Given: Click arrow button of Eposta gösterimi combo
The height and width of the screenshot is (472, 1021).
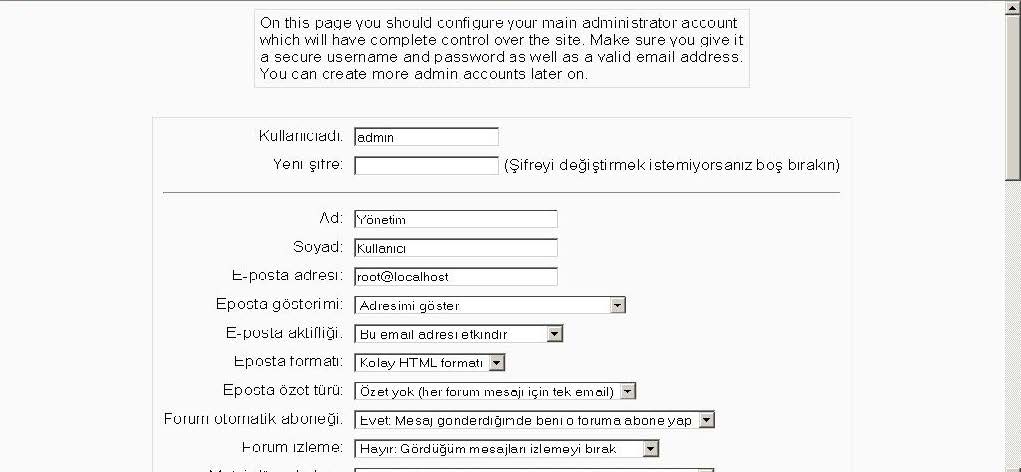Looking at the screenshot, I should 618,305.
